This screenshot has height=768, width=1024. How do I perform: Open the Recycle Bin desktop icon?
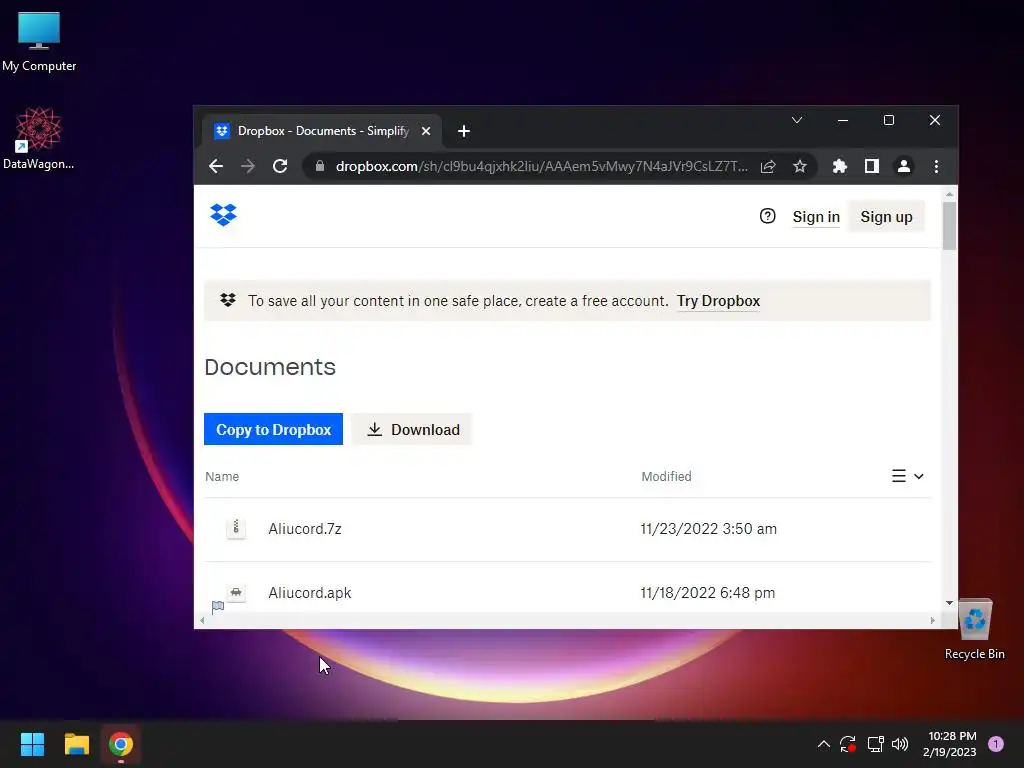click(x=974, y=630)
